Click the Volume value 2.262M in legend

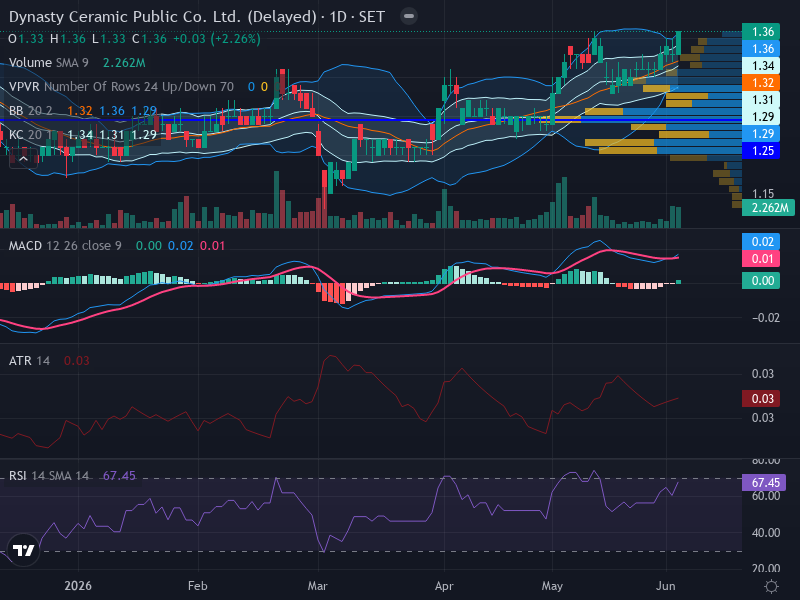124,63
